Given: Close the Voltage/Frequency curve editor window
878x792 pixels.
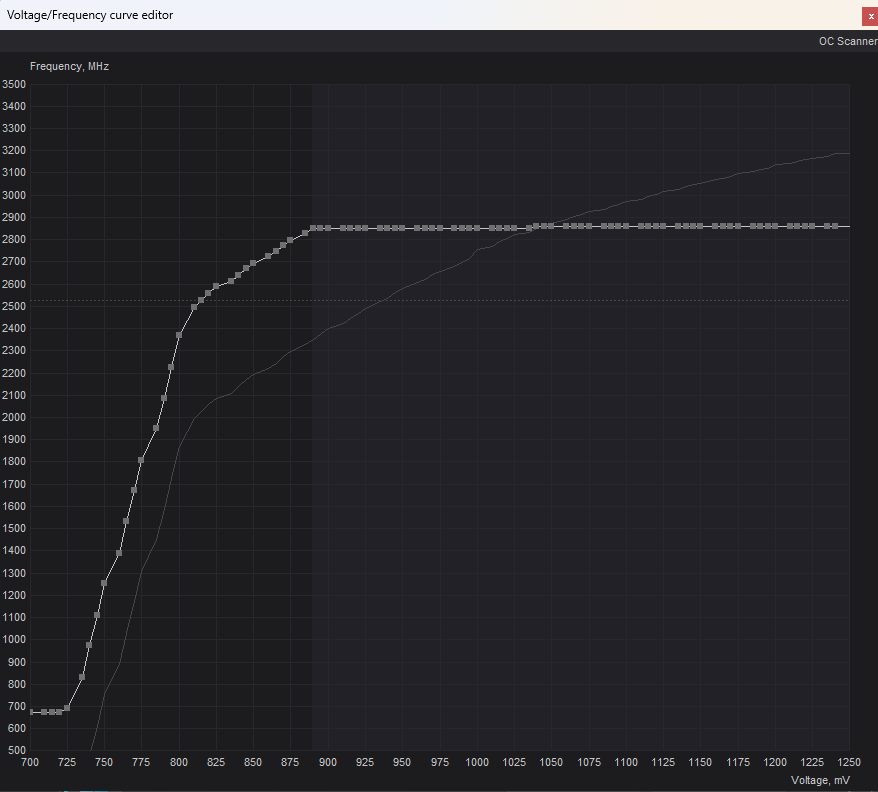Looking at the screenshot, I should [x=870, y=16].
